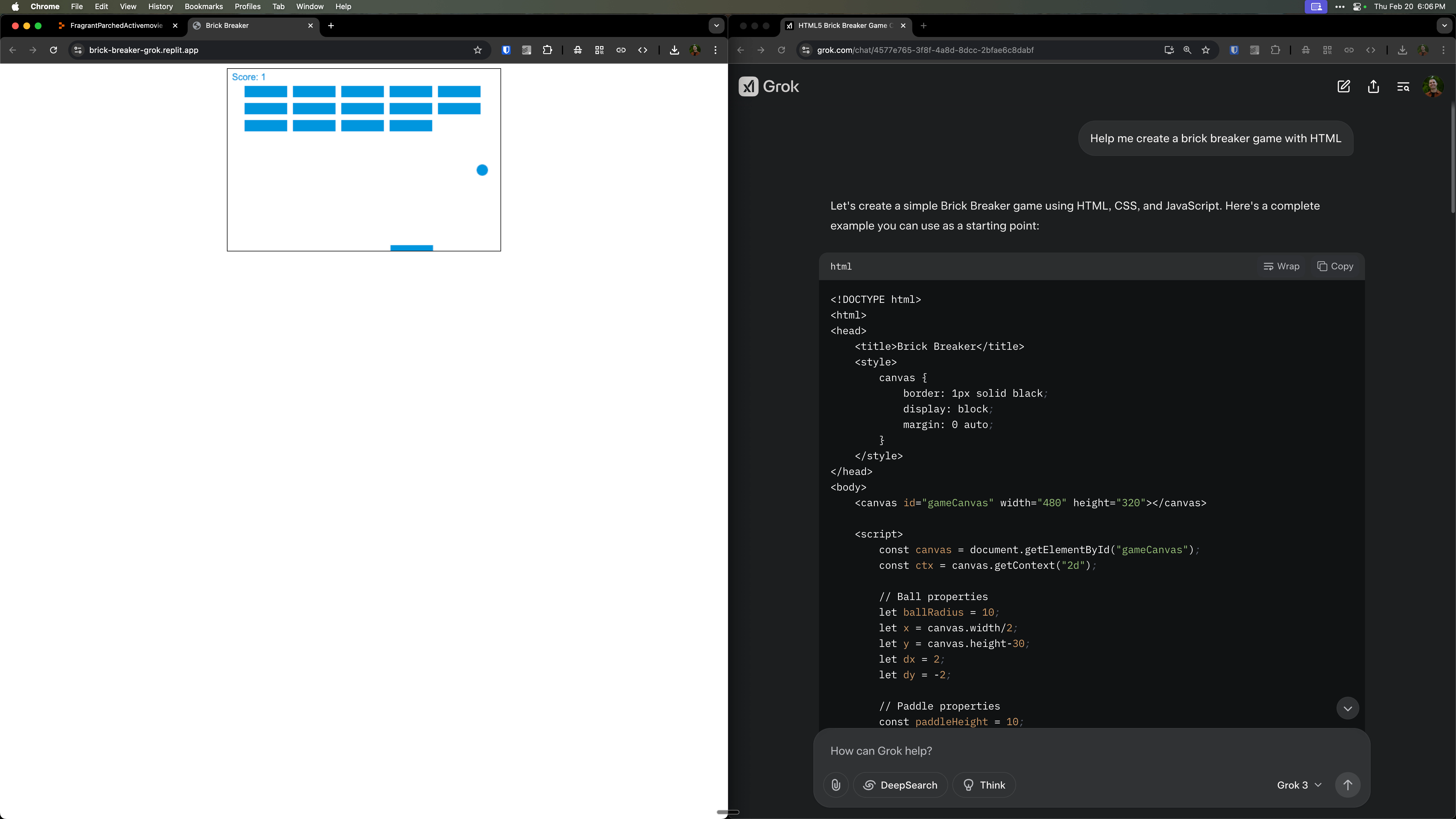Open the tab search dropdown in right window
The image size is (1456, 819).
(1444, 25)
